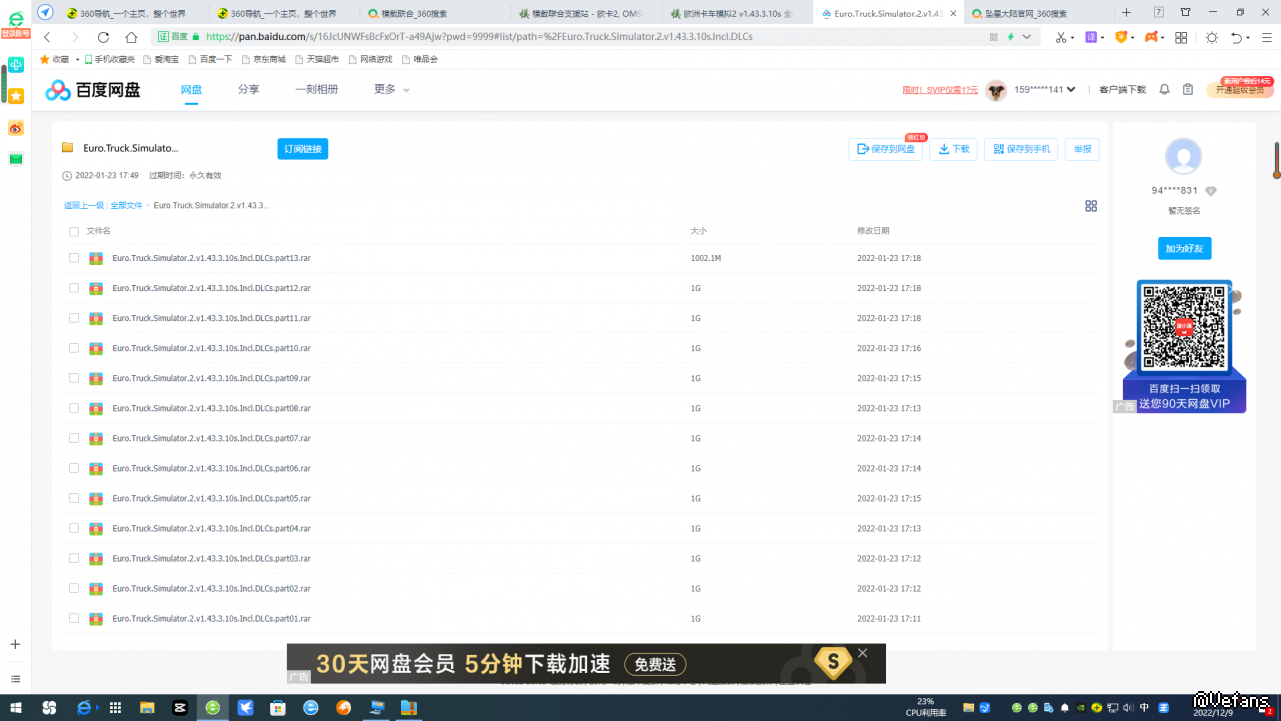Select checkbox for part01.rar file
The height and width of the screenshot is (721, 1281).
coord(74,618)
